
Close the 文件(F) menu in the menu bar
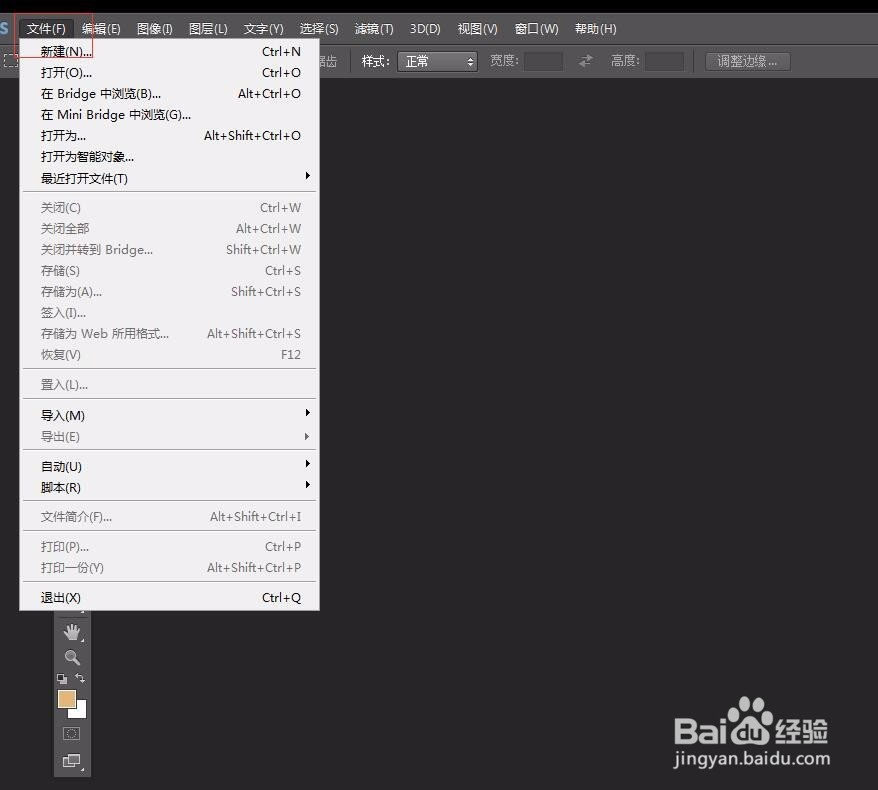tap(46, 29)
